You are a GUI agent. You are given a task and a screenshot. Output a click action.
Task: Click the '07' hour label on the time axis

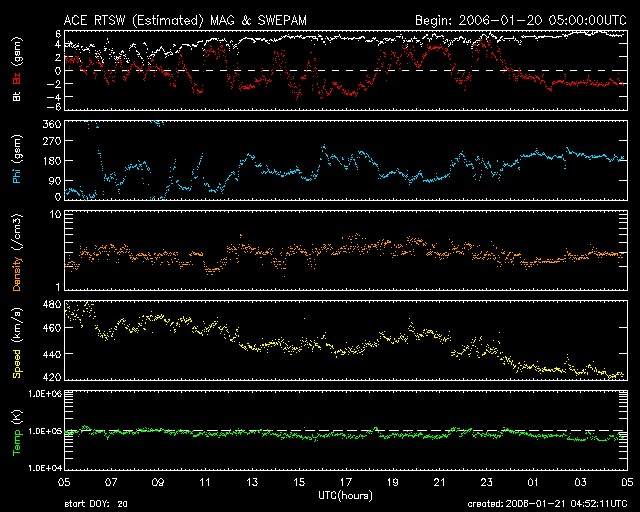(x=111, y=483)
